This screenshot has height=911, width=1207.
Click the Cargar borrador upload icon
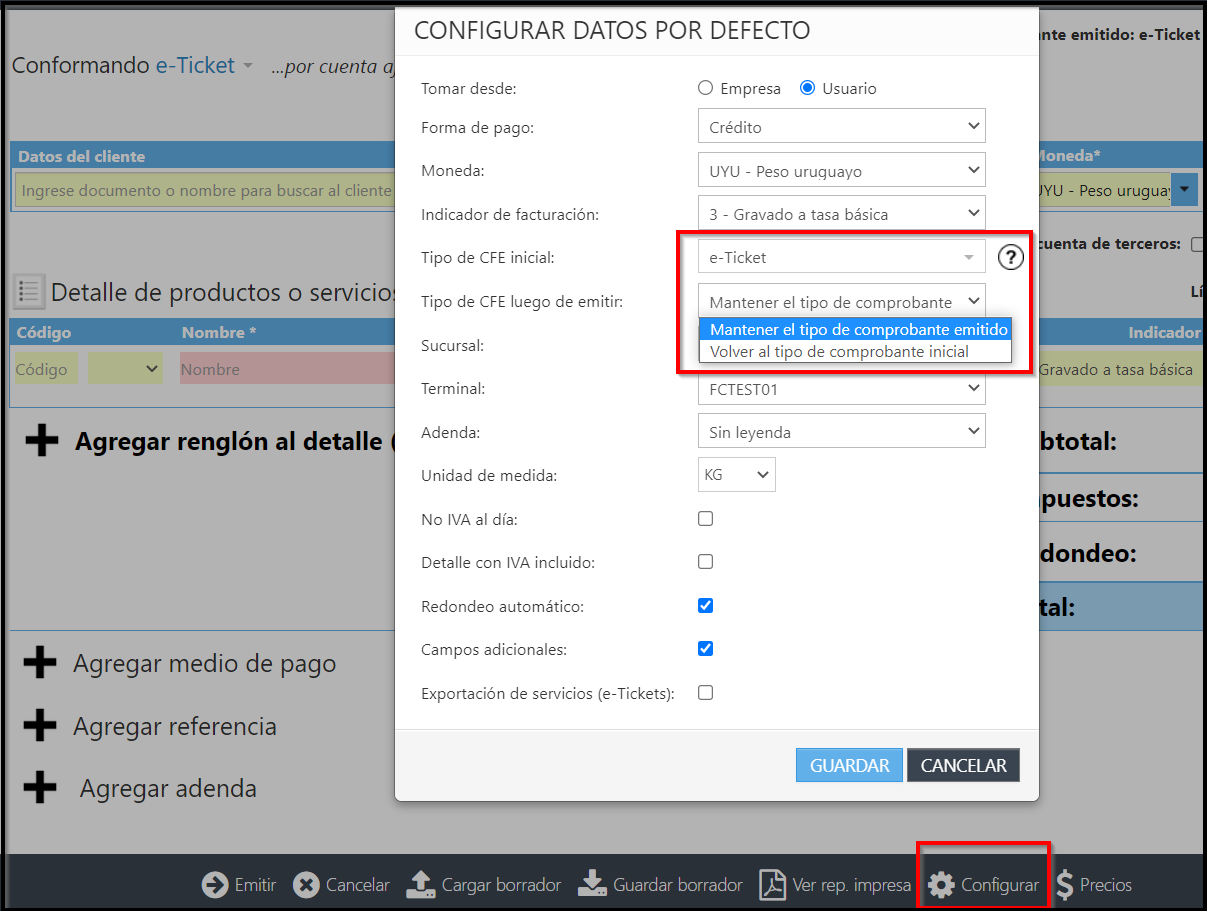tap(421, 885)
